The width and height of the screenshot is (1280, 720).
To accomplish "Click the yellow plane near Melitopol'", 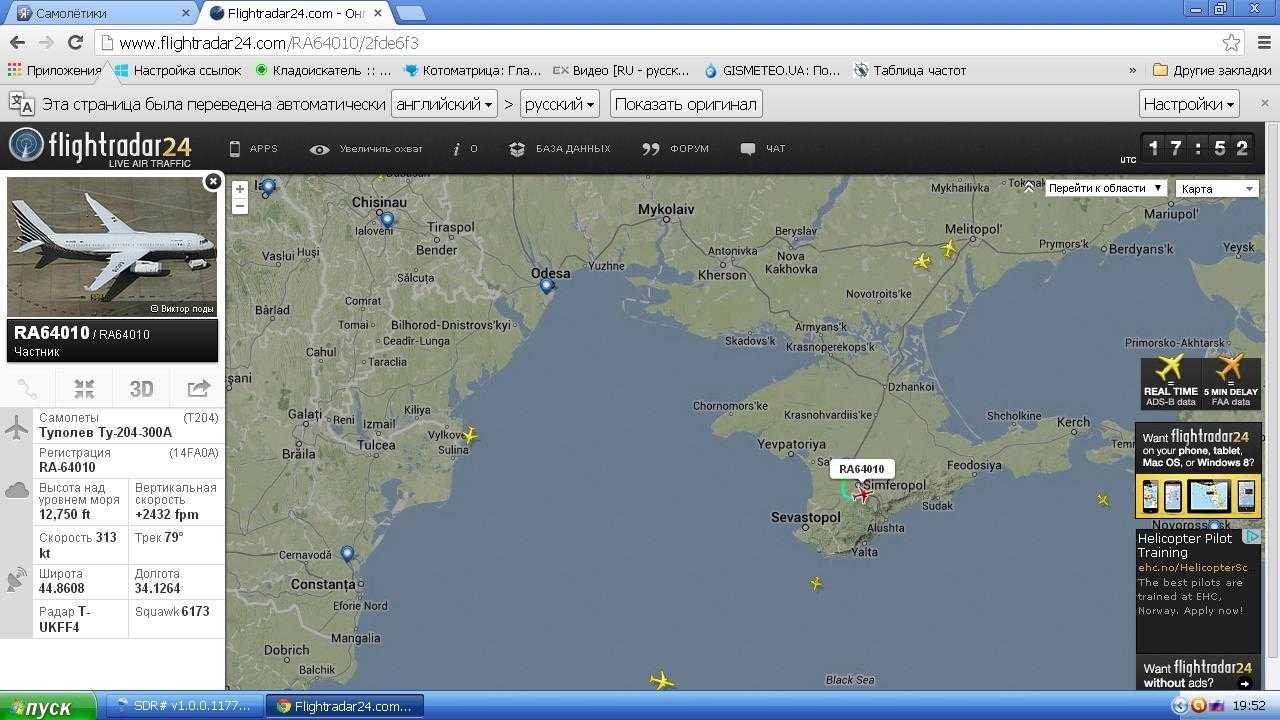I will coord(949,248).
